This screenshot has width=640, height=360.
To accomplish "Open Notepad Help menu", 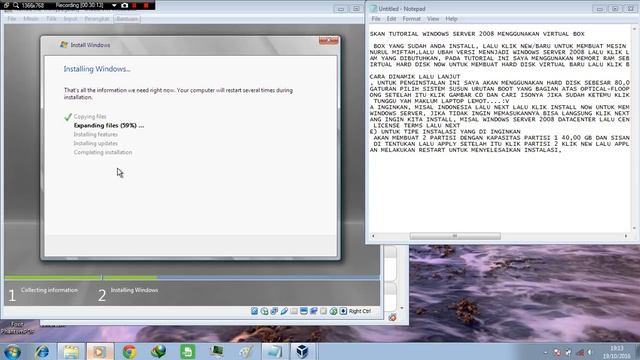I will (451, 19).
